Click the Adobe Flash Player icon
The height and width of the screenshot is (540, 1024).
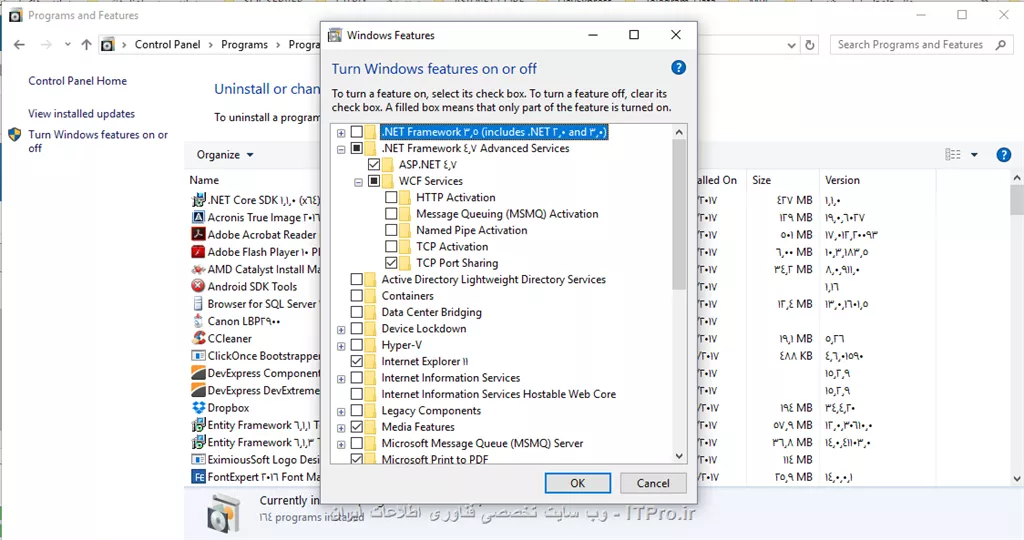pos(198,252)
